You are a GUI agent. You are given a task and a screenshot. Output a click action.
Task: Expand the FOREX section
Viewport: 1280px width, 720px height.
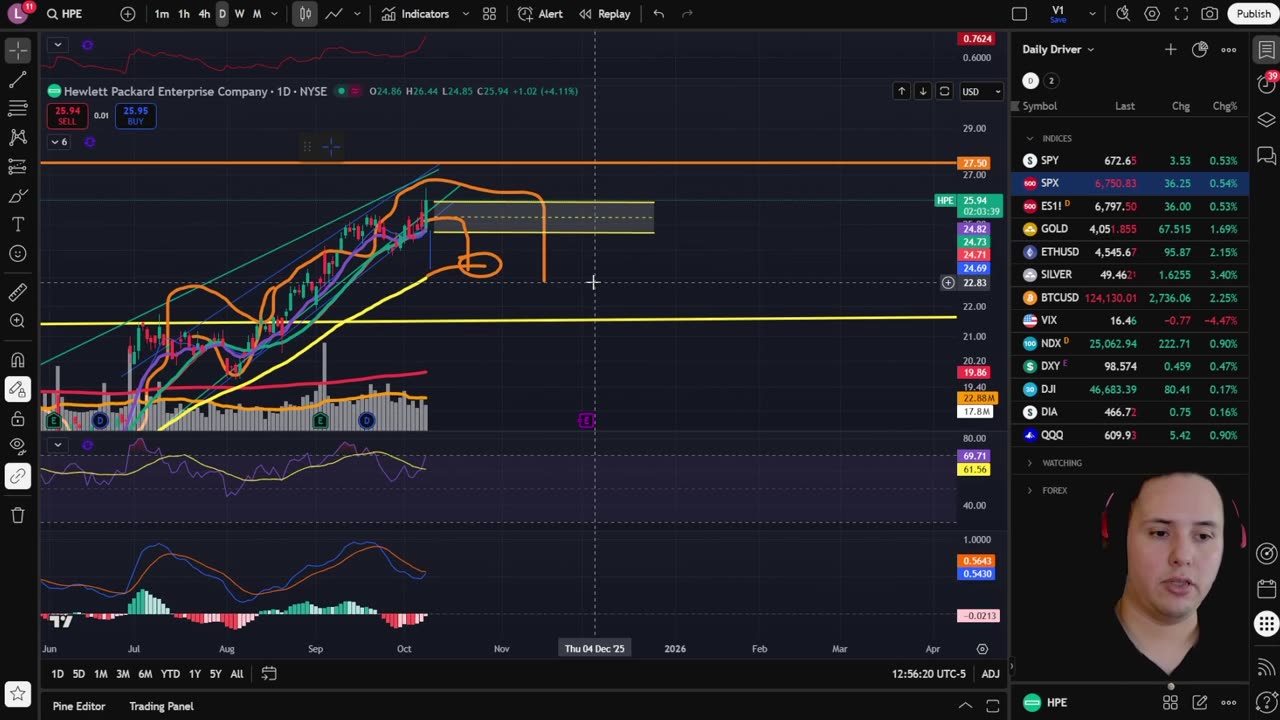coord(1029,490)
